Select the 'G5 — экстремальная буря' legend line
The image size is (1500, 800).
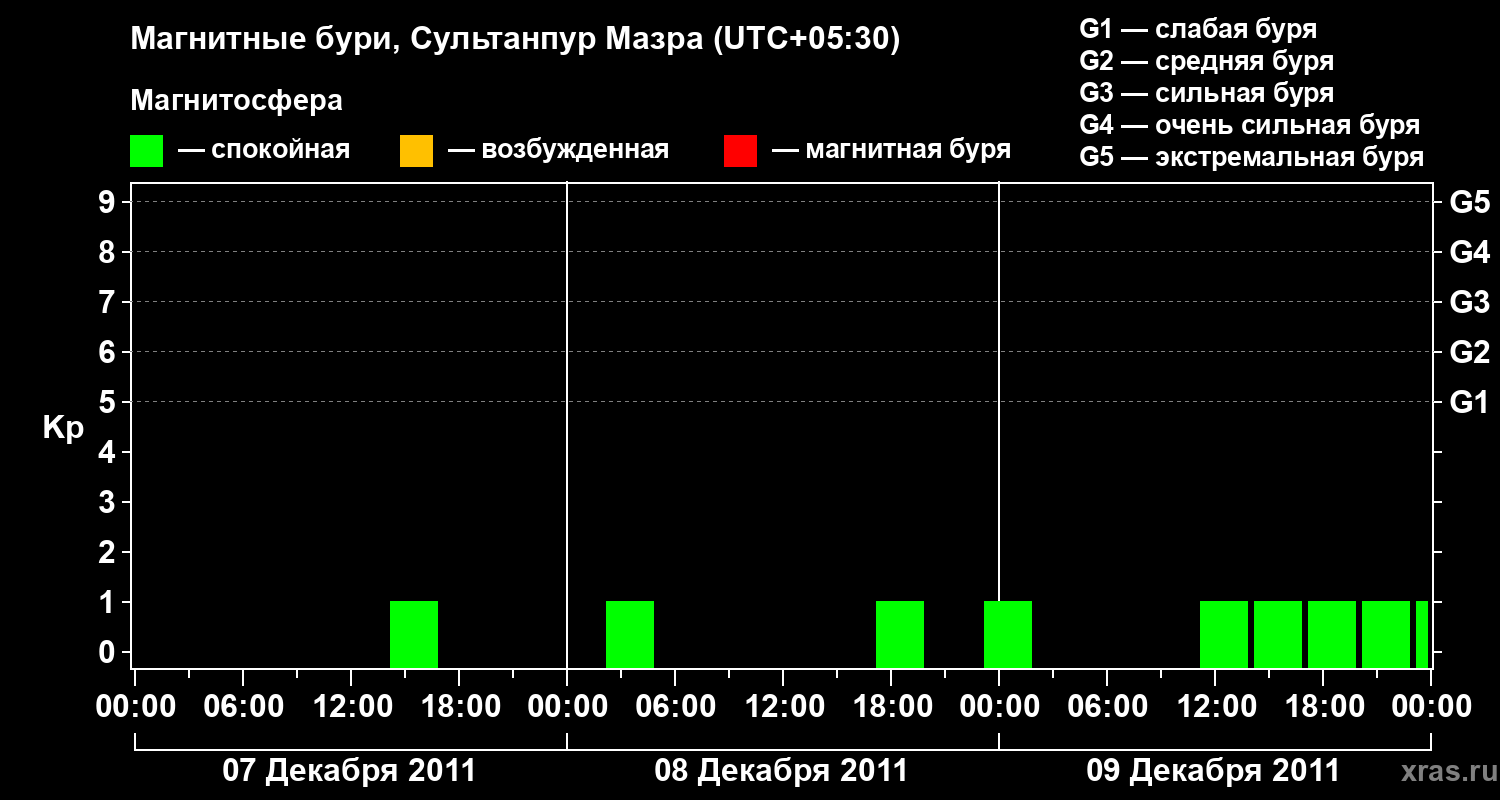click(x=1252, y=157)
